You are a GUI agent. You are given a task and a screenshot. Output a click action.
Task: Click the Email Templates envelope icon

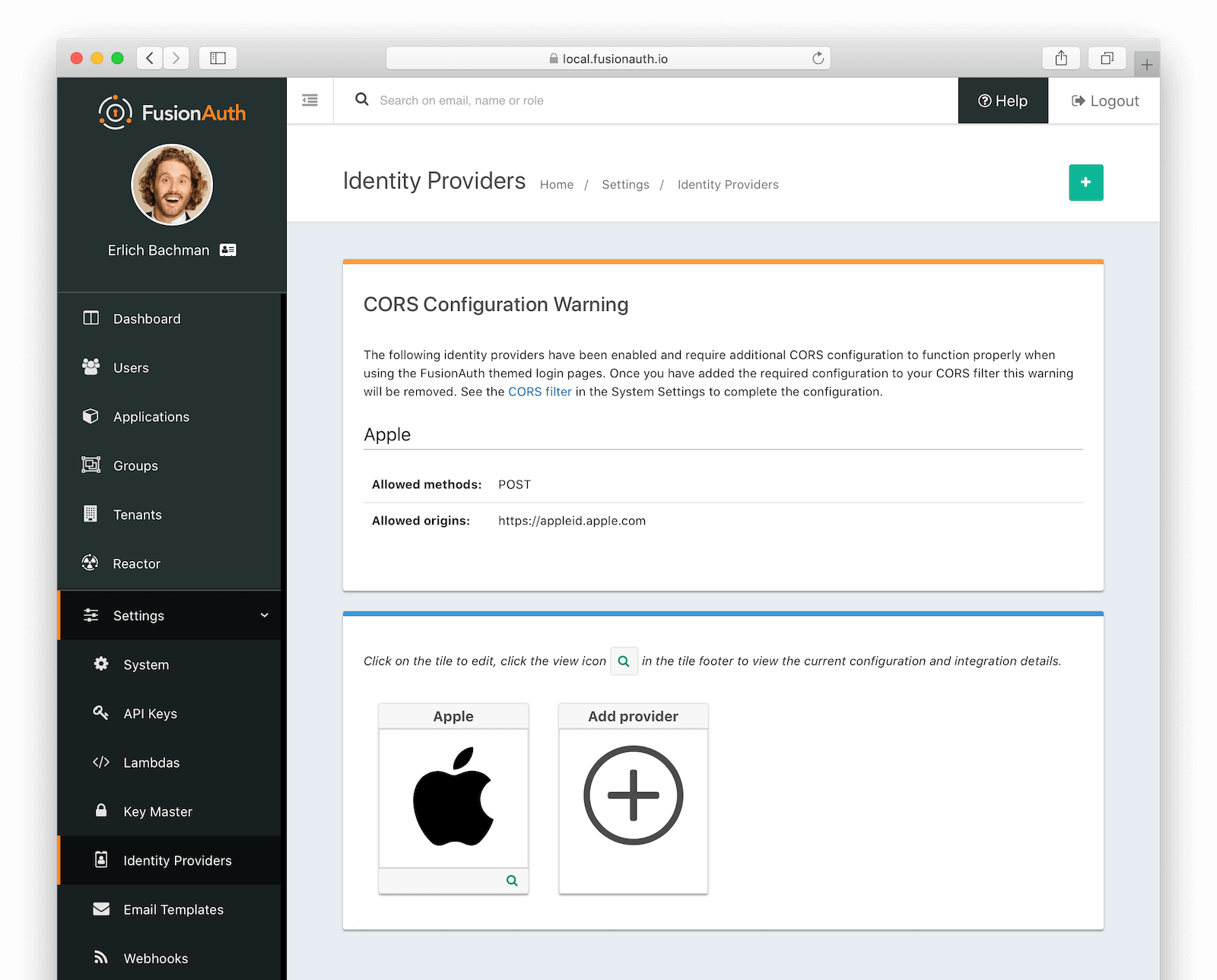[x=101, y=909]
